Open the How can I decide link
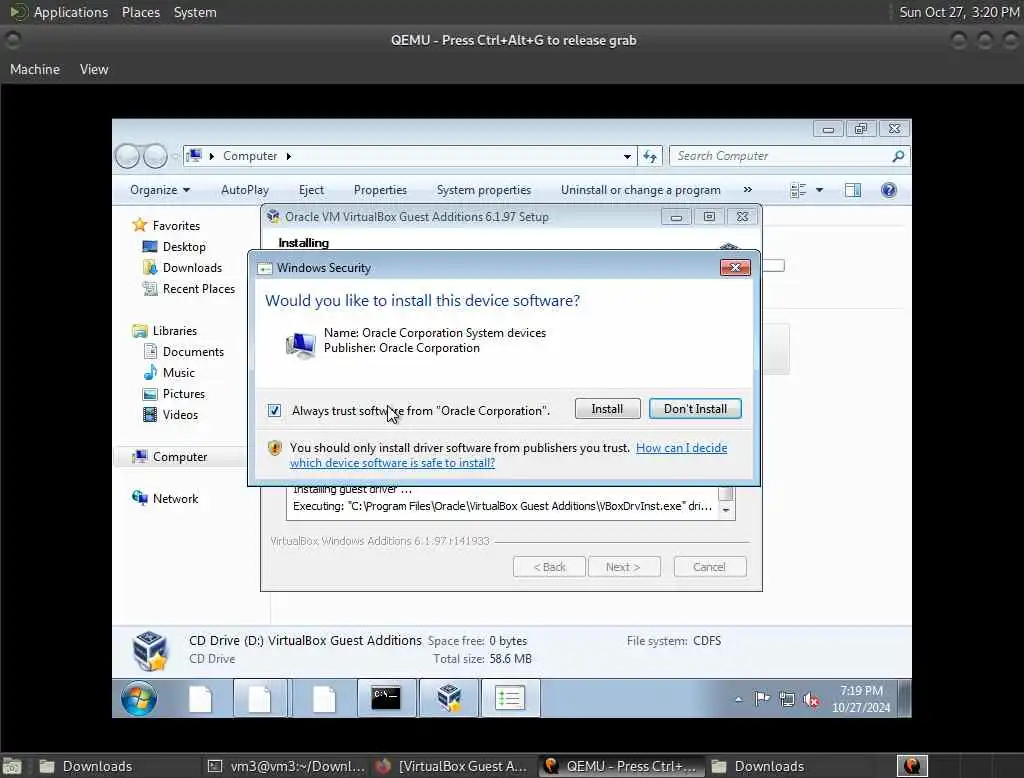 pos(681,448)
